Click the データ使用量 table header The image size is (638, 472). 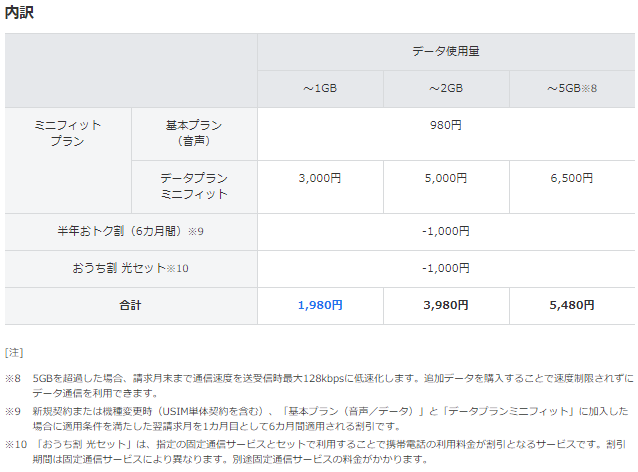(445, 51)
